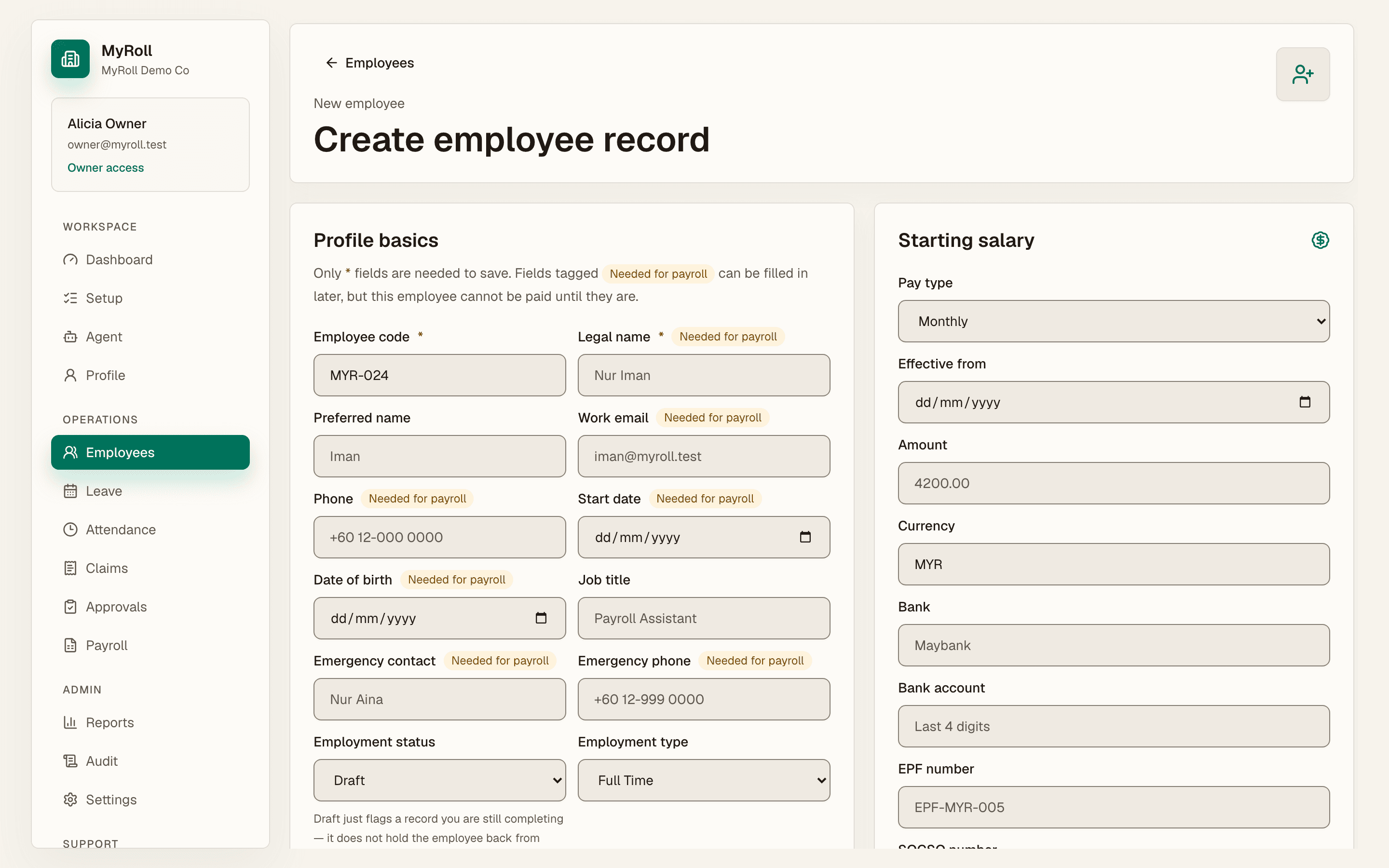Click the Needed for payroll tag beside Legal name
This screenshot has height=868, width=1389.
(728, 337)
